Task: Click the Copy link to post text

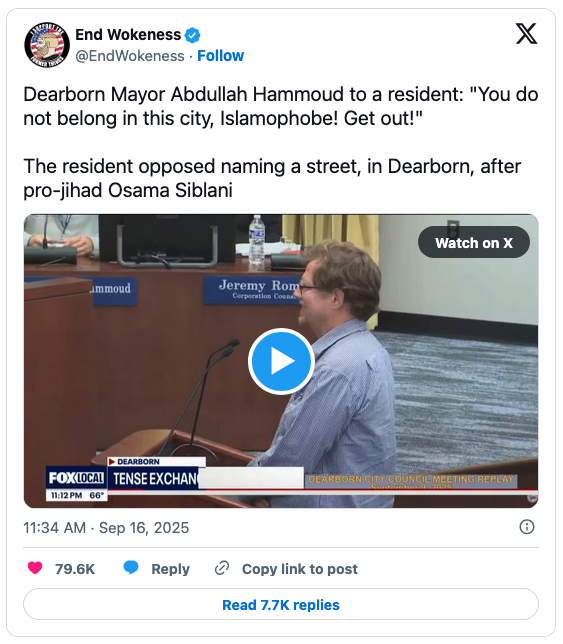Action: coord(300,569)
